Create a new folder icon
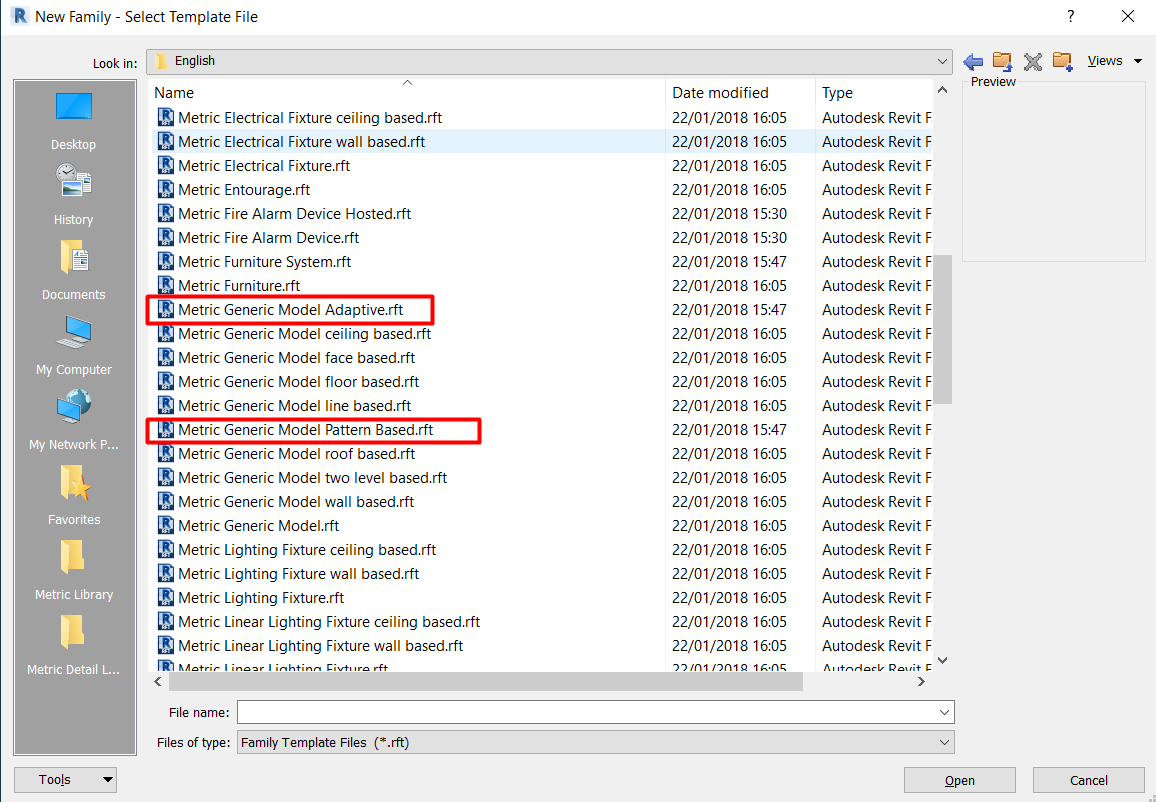The image size is (1156, 802). (1062, 61)
